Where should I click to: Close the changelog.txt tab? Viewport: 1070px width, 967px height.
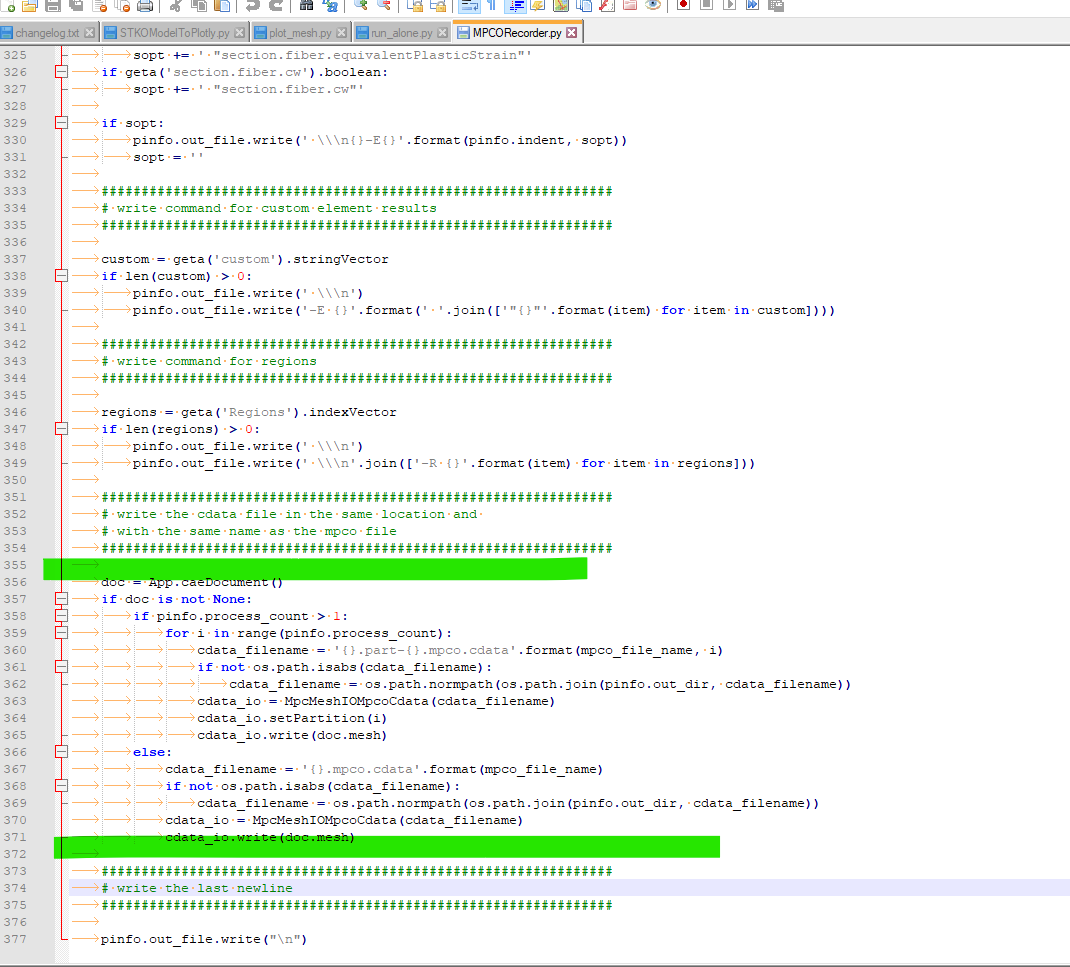[89, 33]
